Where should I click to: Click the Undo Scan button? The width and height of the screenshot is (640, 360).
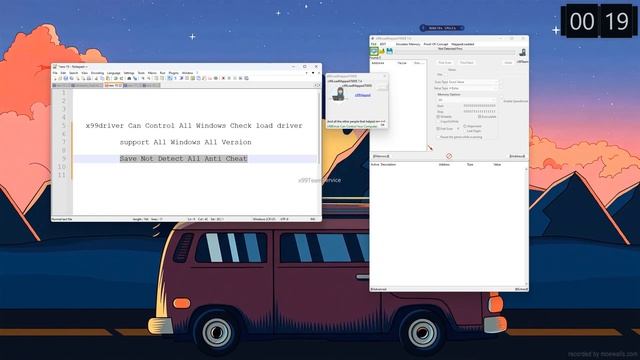[508, 62]
